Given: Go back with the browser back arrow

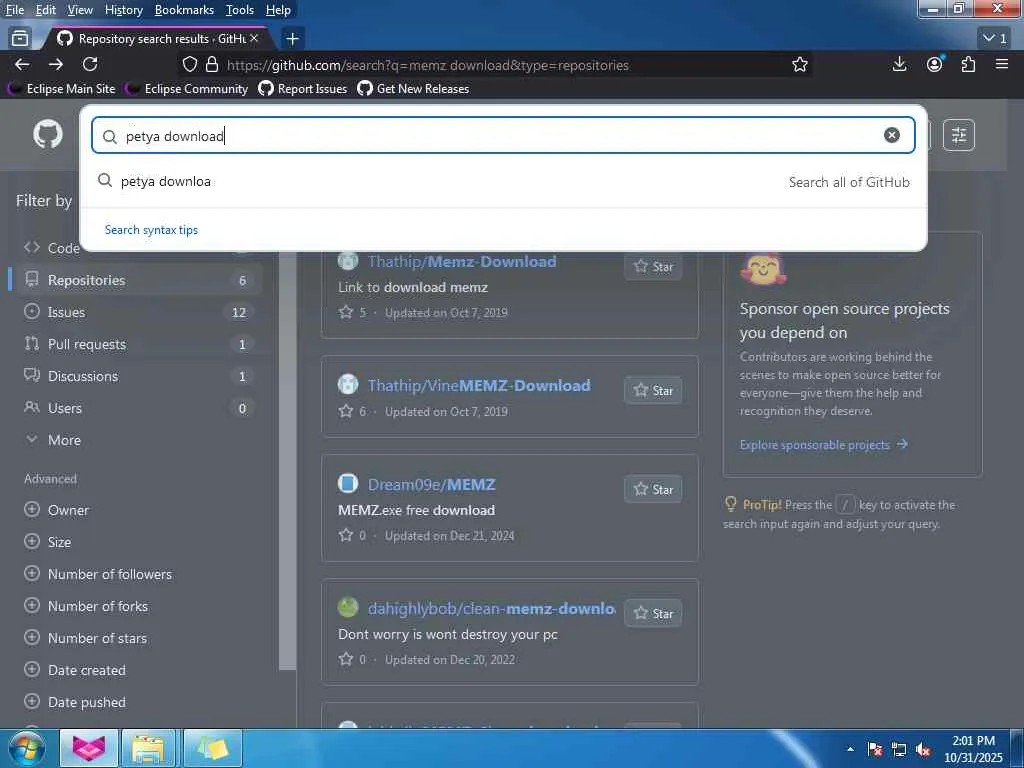Looking at the screenshot, I should pos(22,64).
